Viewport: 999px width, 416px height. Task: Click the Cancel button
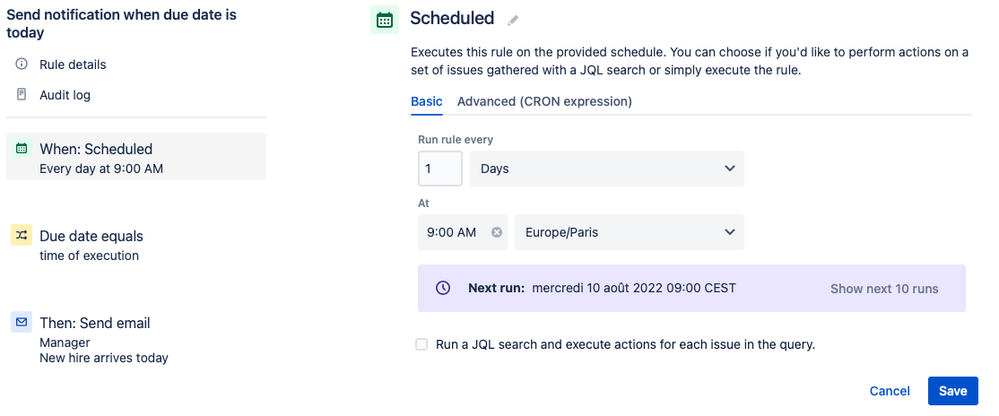pos(889,391)
